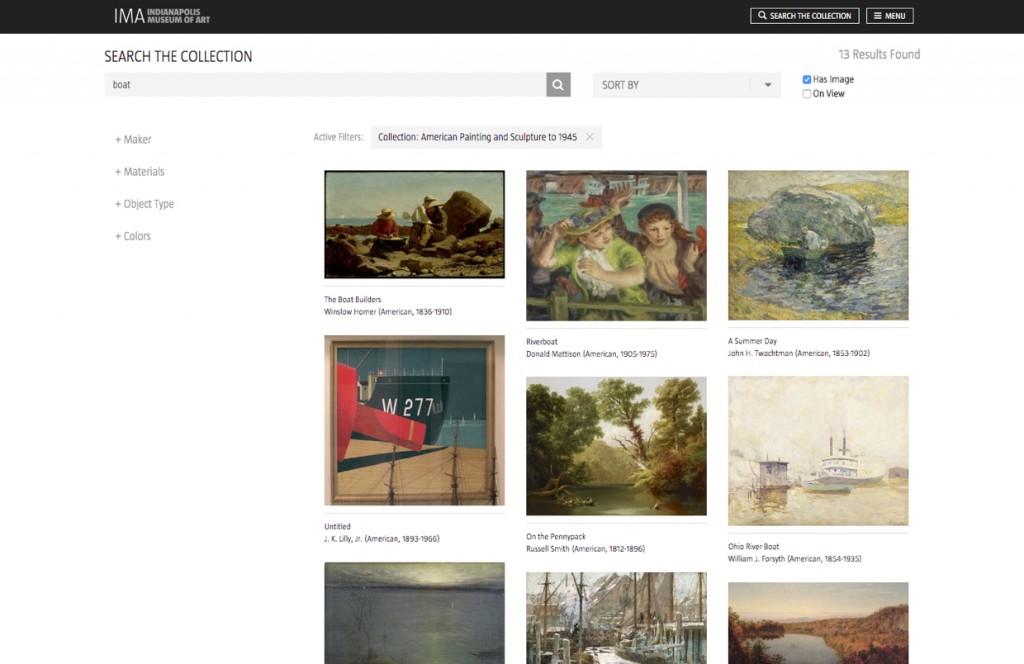Open The Boat Builders painting thumbnail
The width and height of the screenshot is (1024, 664).
(414, 225)
